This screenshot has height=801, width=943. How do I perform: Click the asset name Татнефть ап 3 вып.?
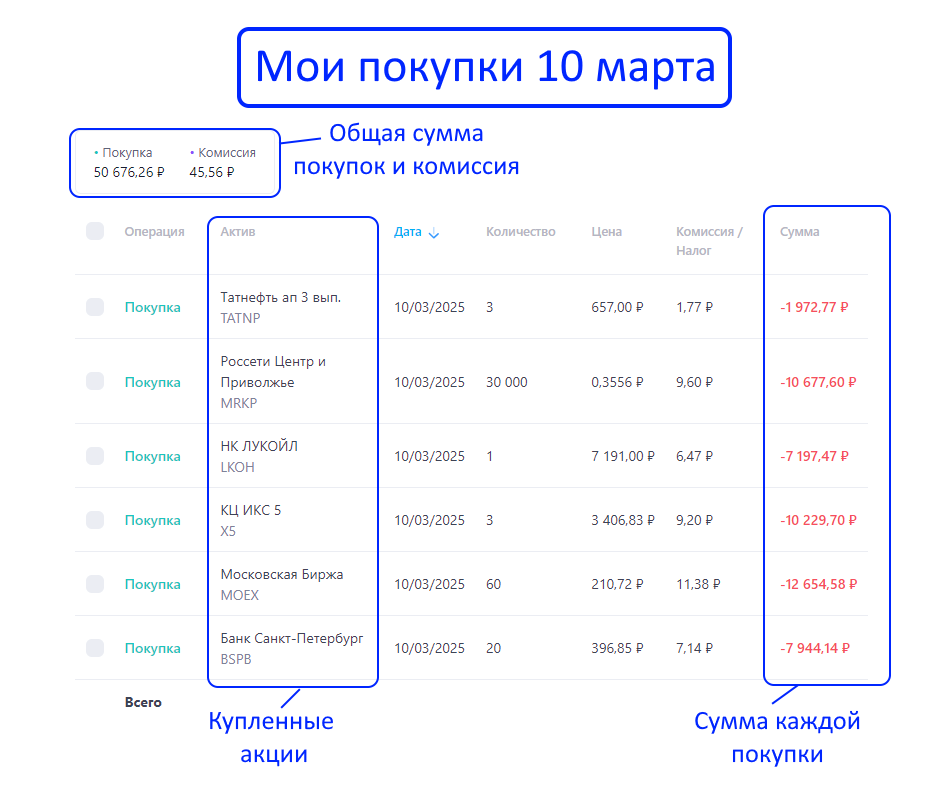point(281,297)
